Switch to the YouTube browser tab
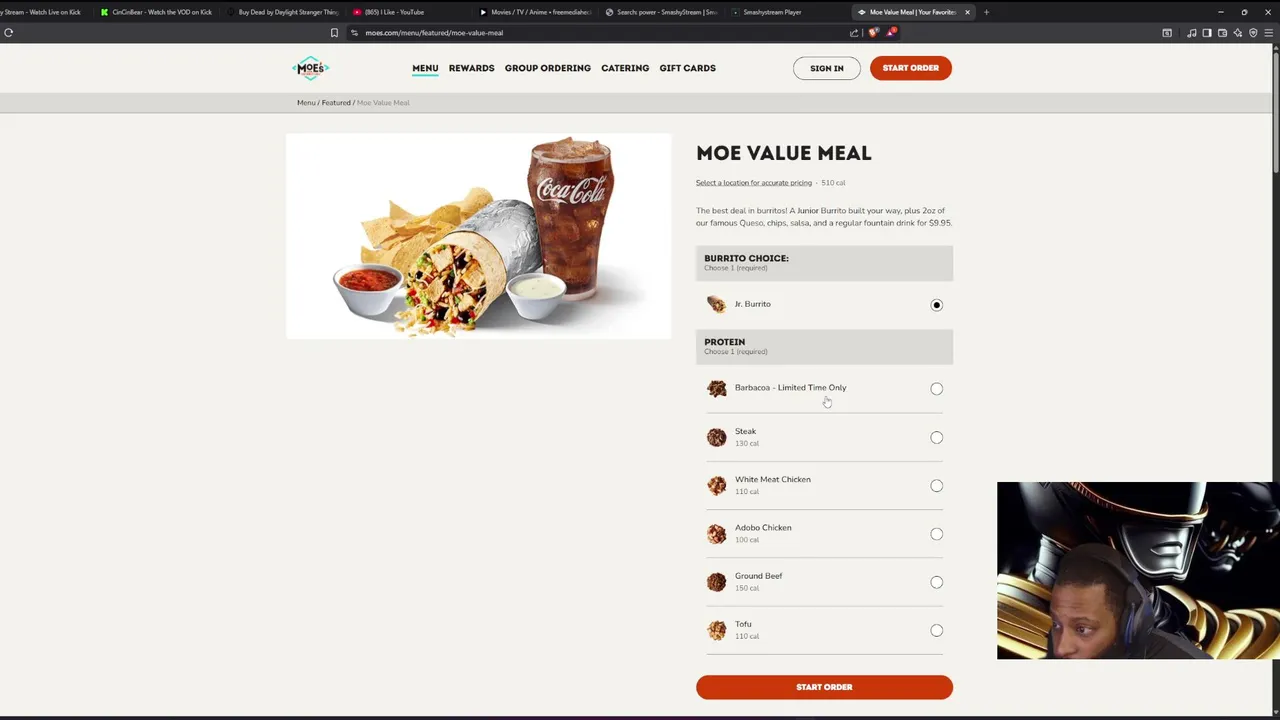The image size is (1280, 720). (x=390, y=12)
